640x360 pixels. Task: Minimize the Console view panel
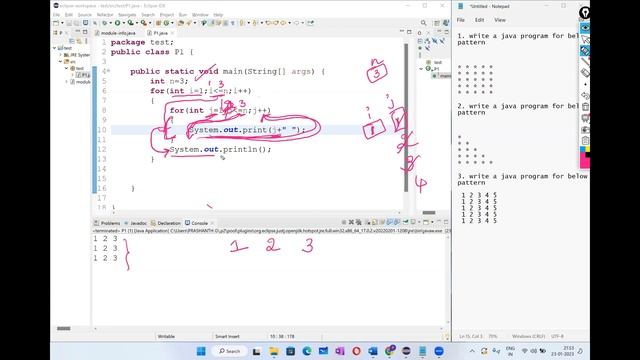pyautogui.click(x=439, y=222)
